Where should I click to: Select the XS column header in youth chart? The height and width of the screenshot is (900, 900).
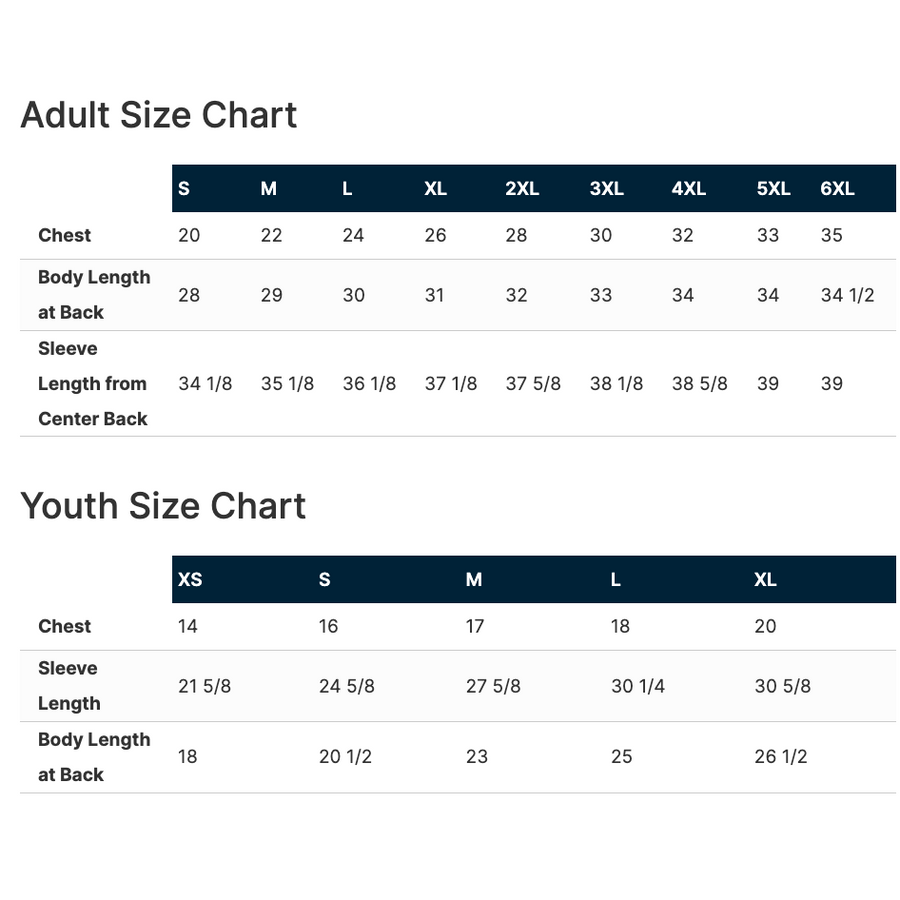190,579
